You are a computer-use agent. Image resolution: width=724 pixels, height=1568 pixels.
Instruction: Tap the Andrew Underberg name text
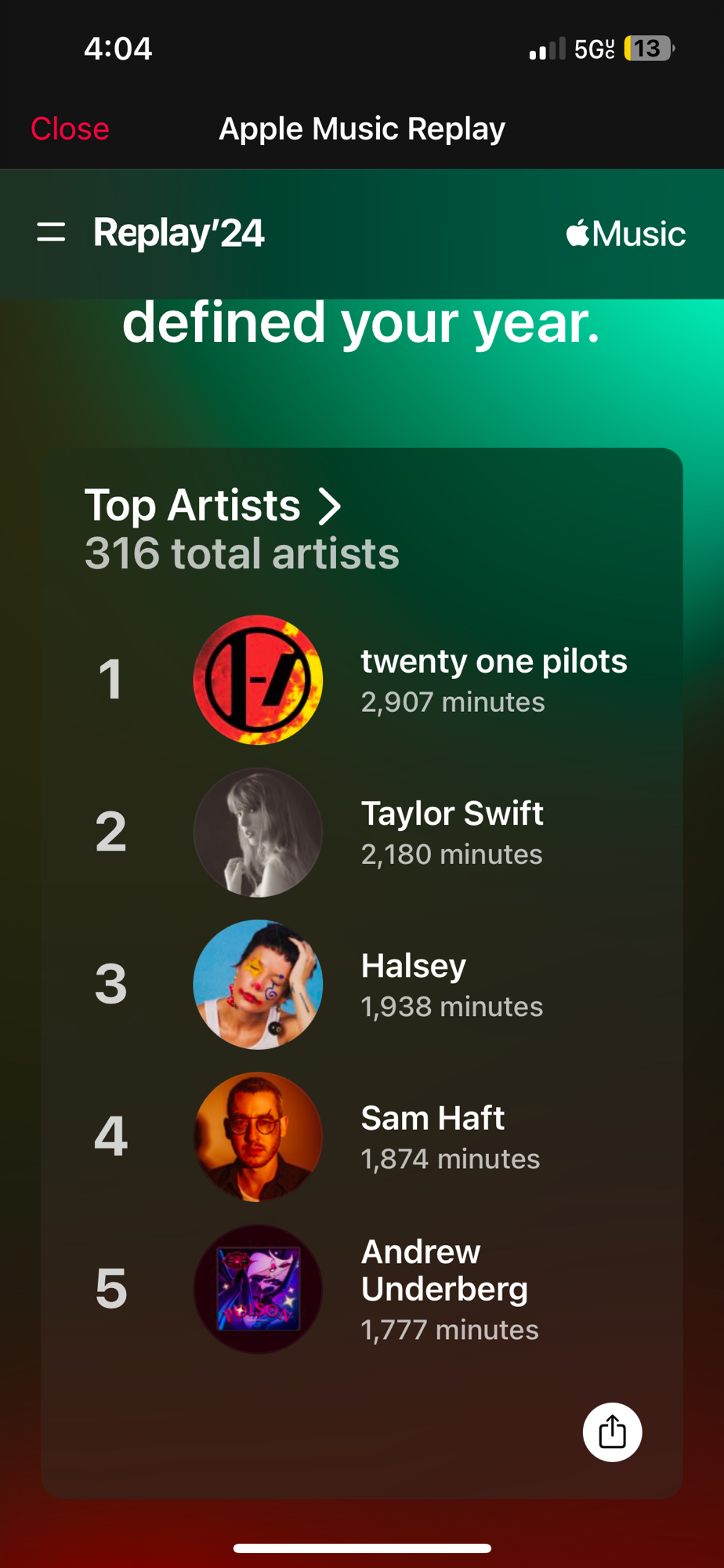tap(444, 1270)
